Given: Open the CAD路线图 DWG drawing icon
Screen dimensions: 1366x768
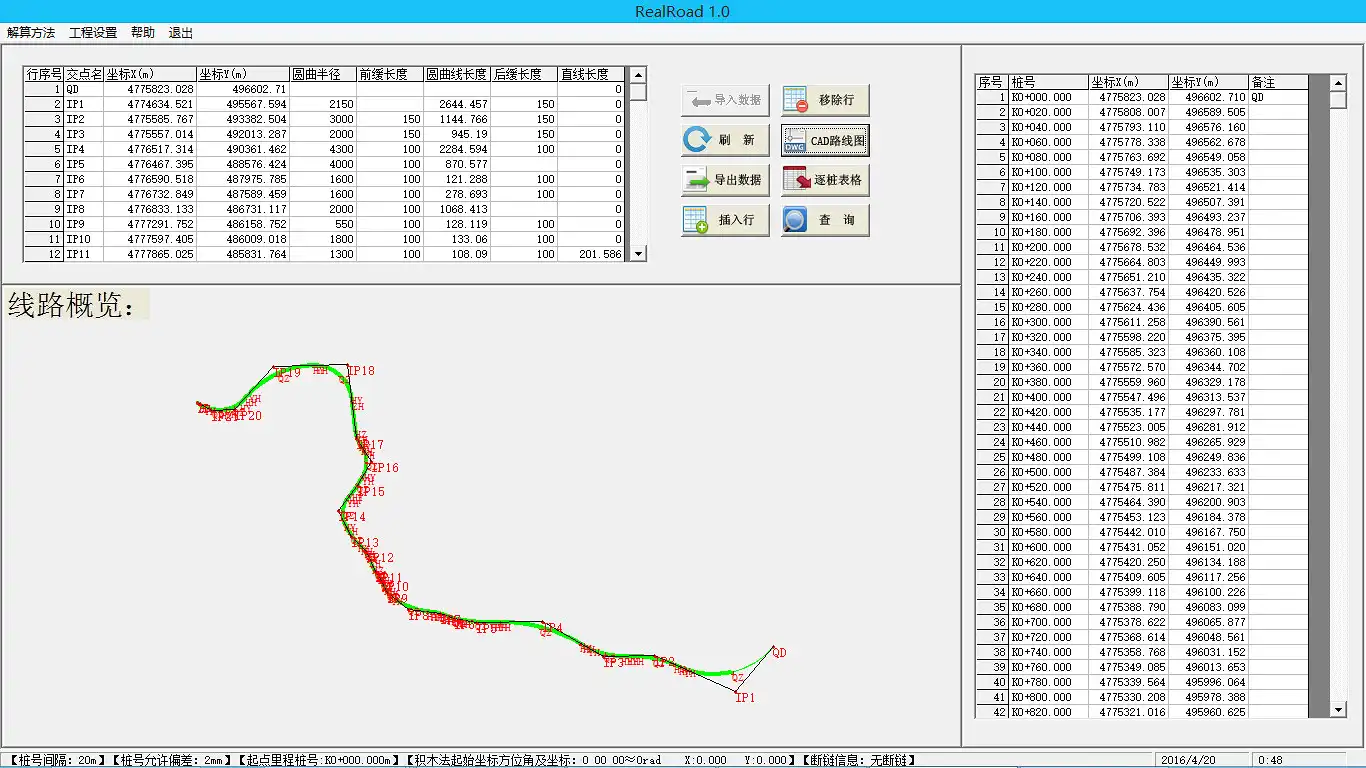Looking at the screenshot, I should (x=796, y=140).
